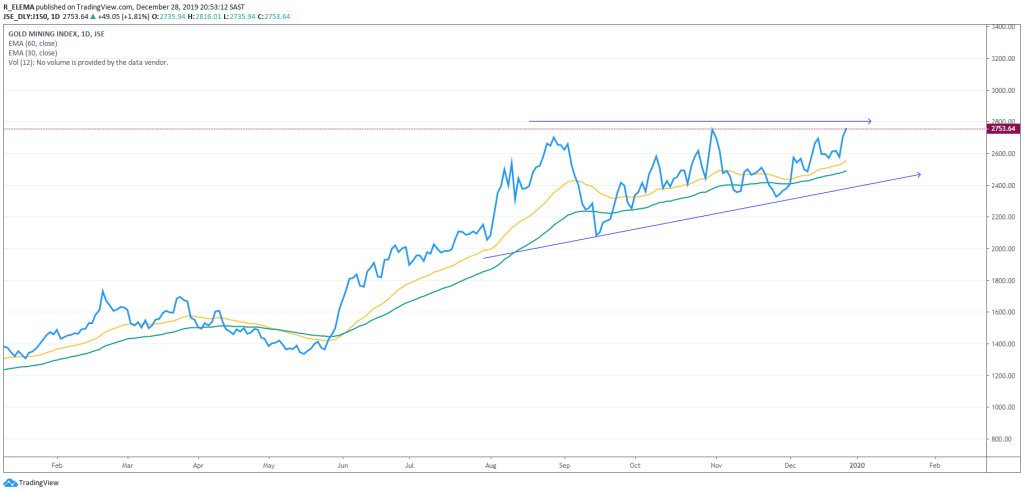Image resolution: width=1024 pixels, height=493 pixels.
Task: Click the Apr label on time axis
Action: (198, 465)
